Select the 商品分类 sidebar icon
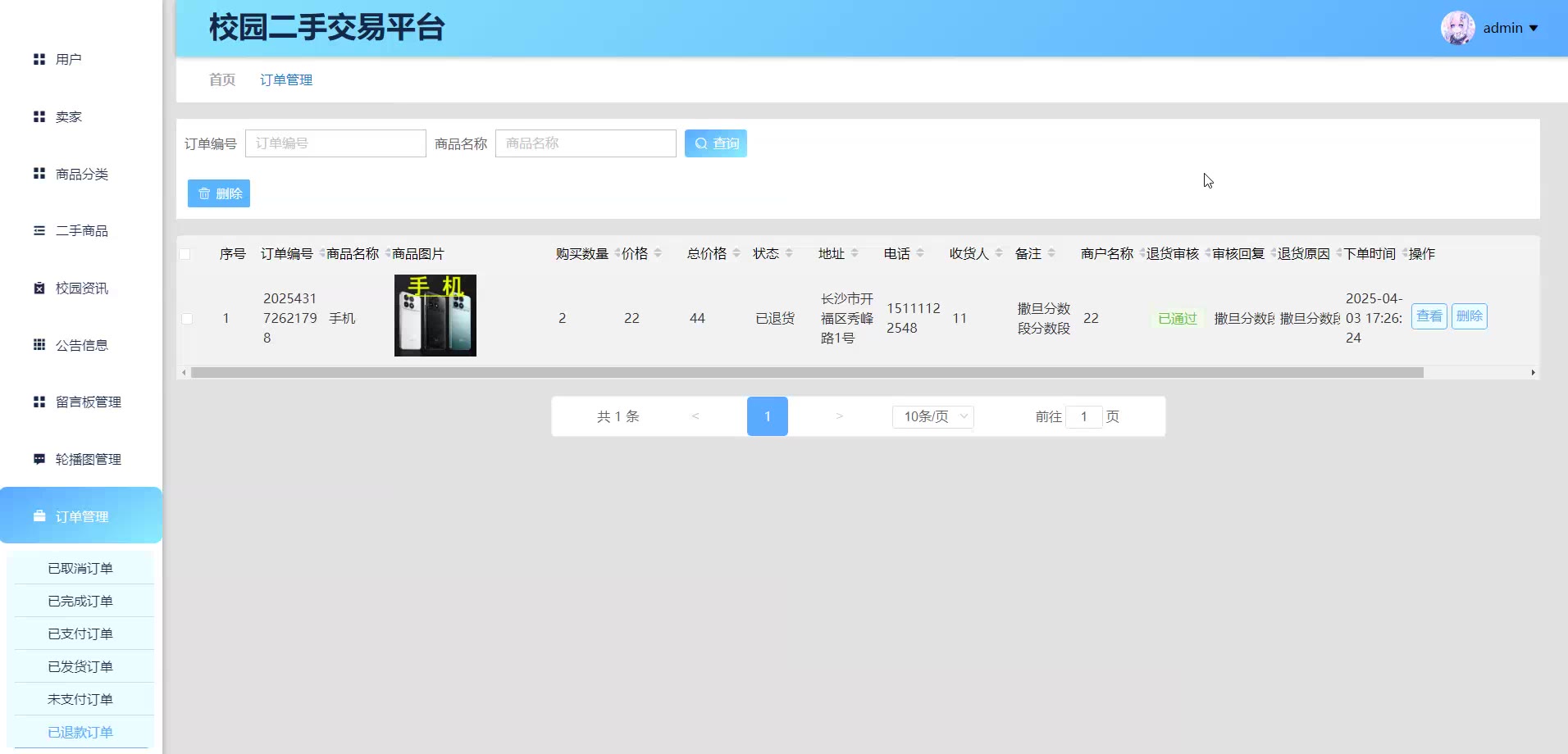This screenshot has height=754, width=1568. click(39, 174)
